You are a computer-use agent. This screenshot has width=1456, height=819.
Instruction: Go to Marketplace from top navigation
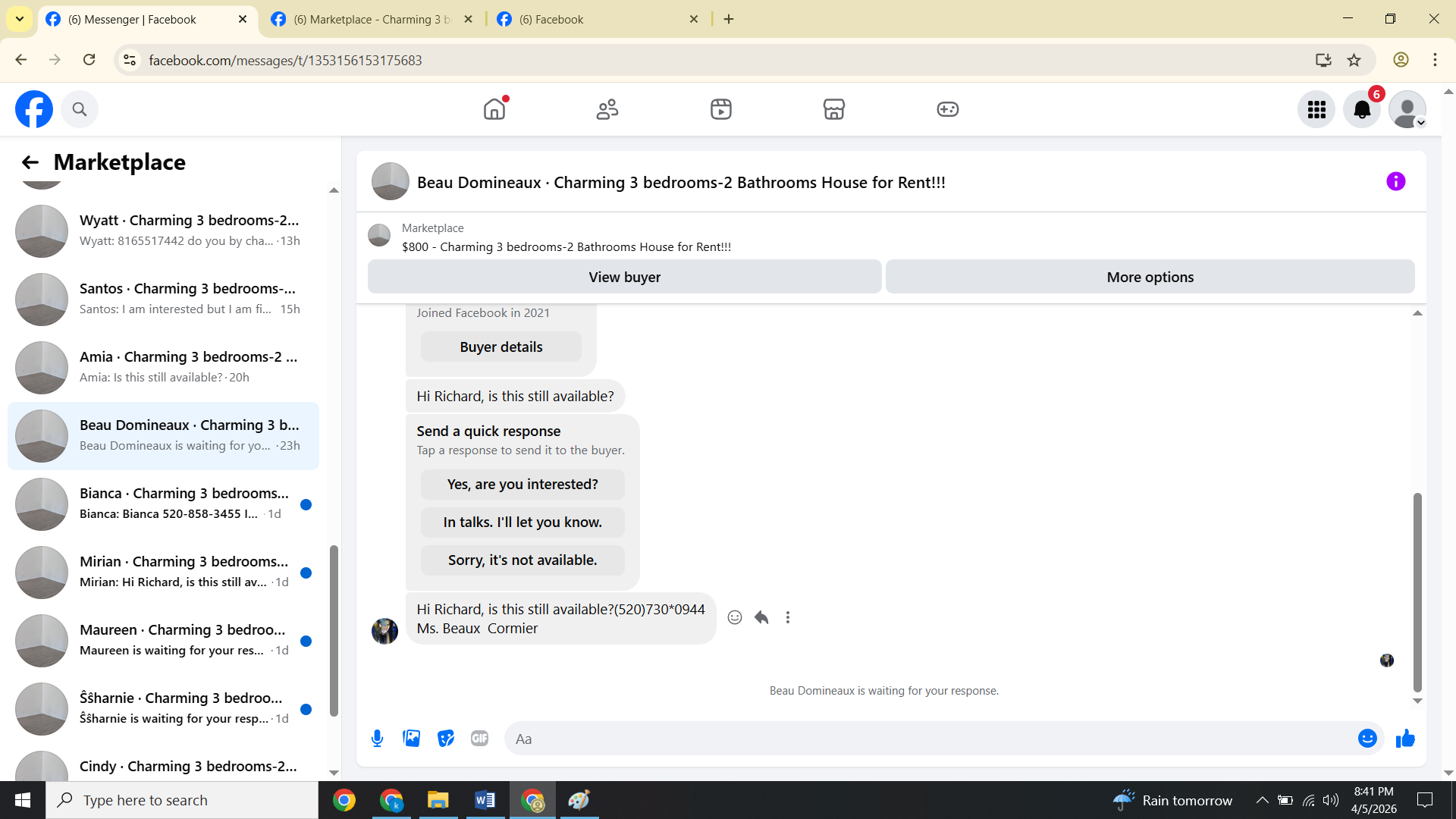pos(833,109)
